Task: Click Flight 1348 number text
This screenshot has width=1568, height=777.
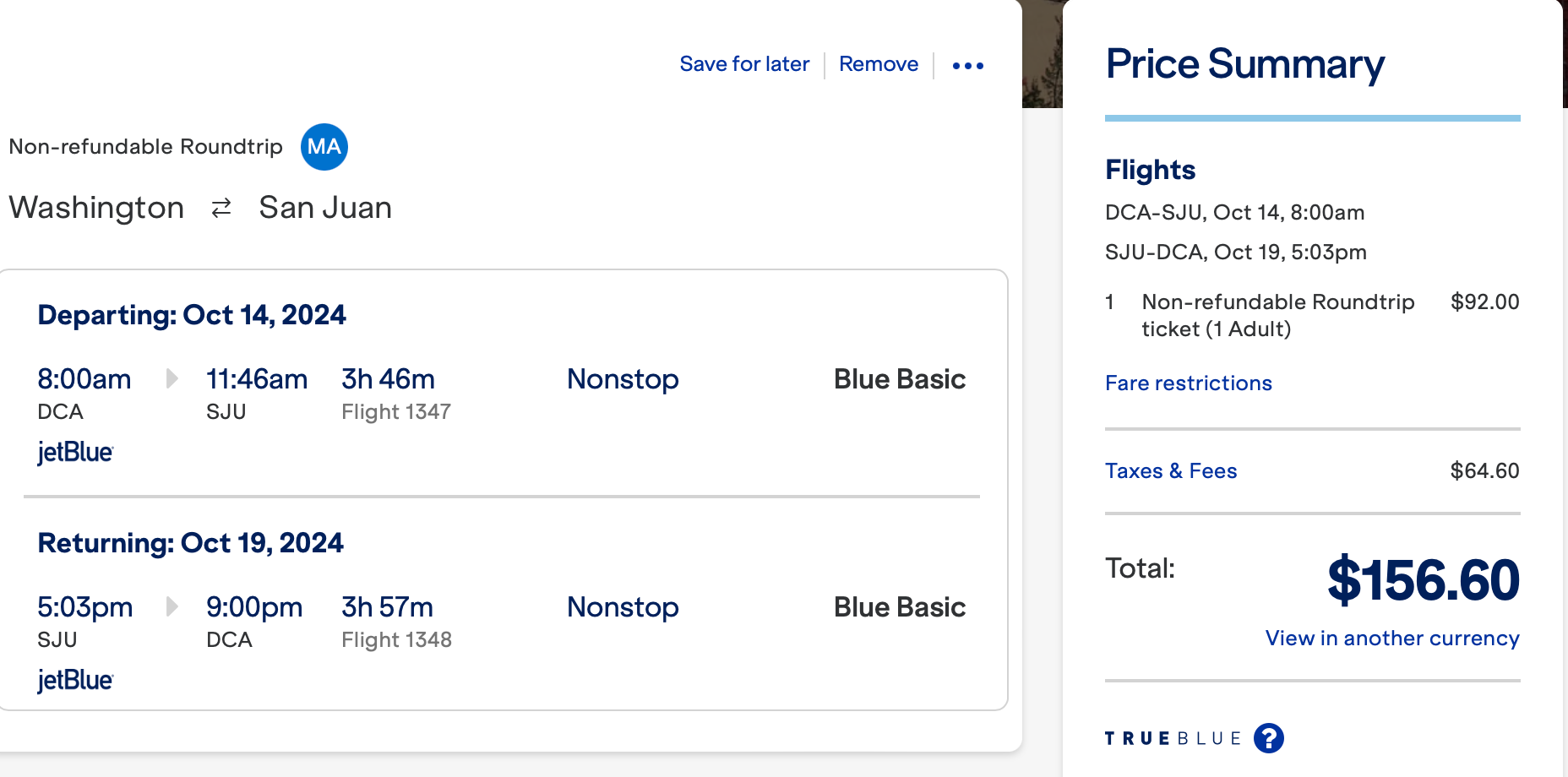Action: click(x=396, y=640)
